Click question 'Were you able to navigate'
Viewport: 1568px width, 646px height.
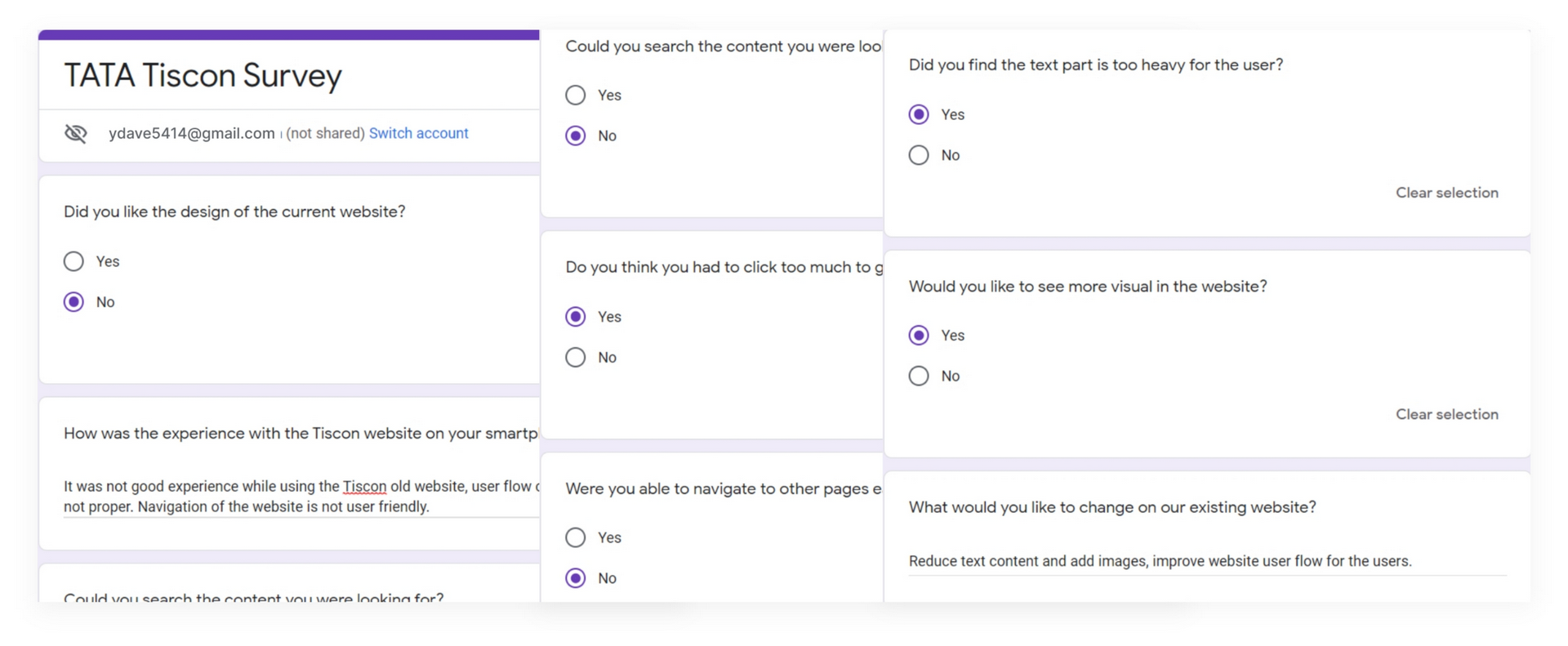point(724,488)
